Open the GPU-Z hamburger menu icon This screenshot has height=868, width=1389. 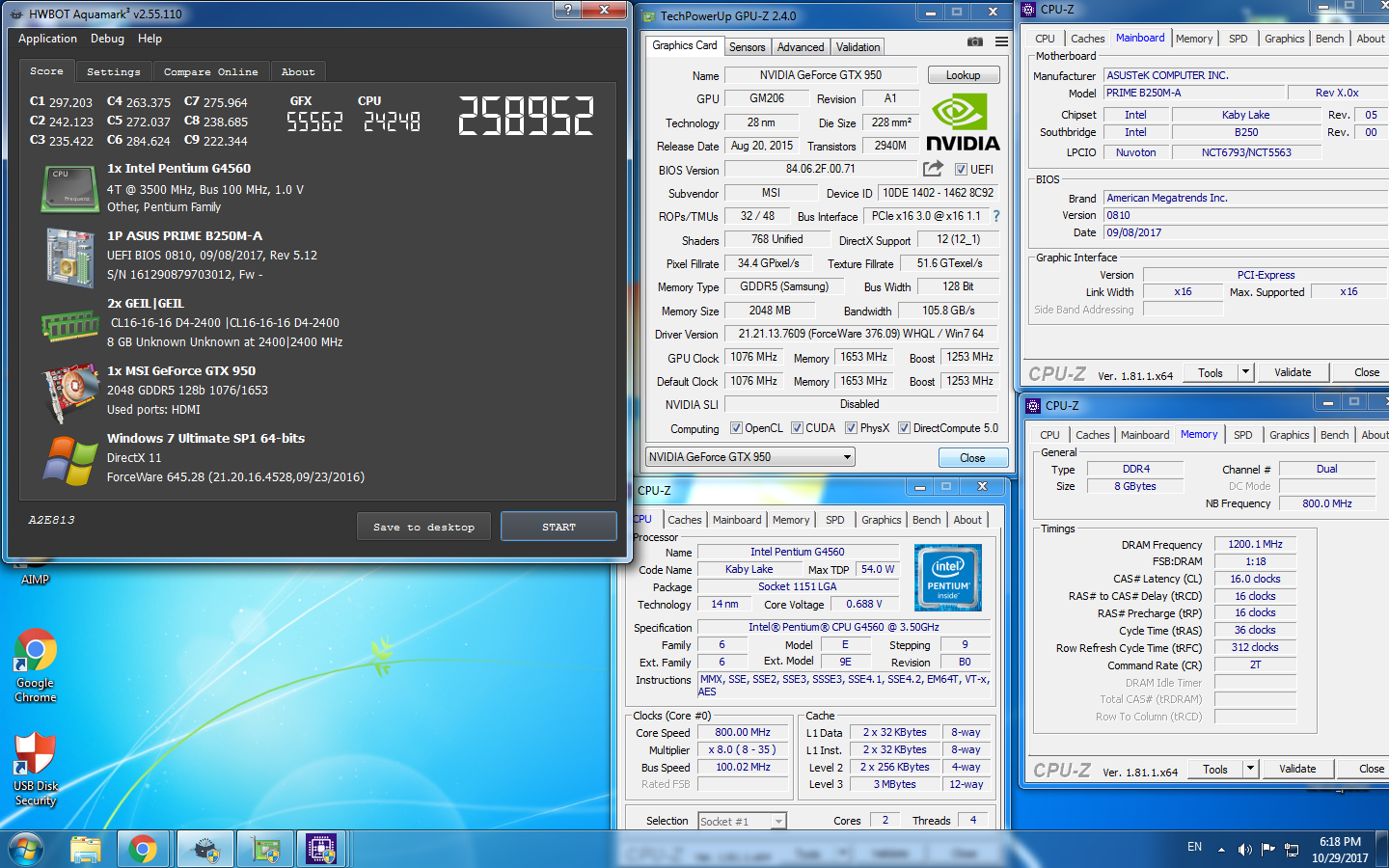point(1001,41)
